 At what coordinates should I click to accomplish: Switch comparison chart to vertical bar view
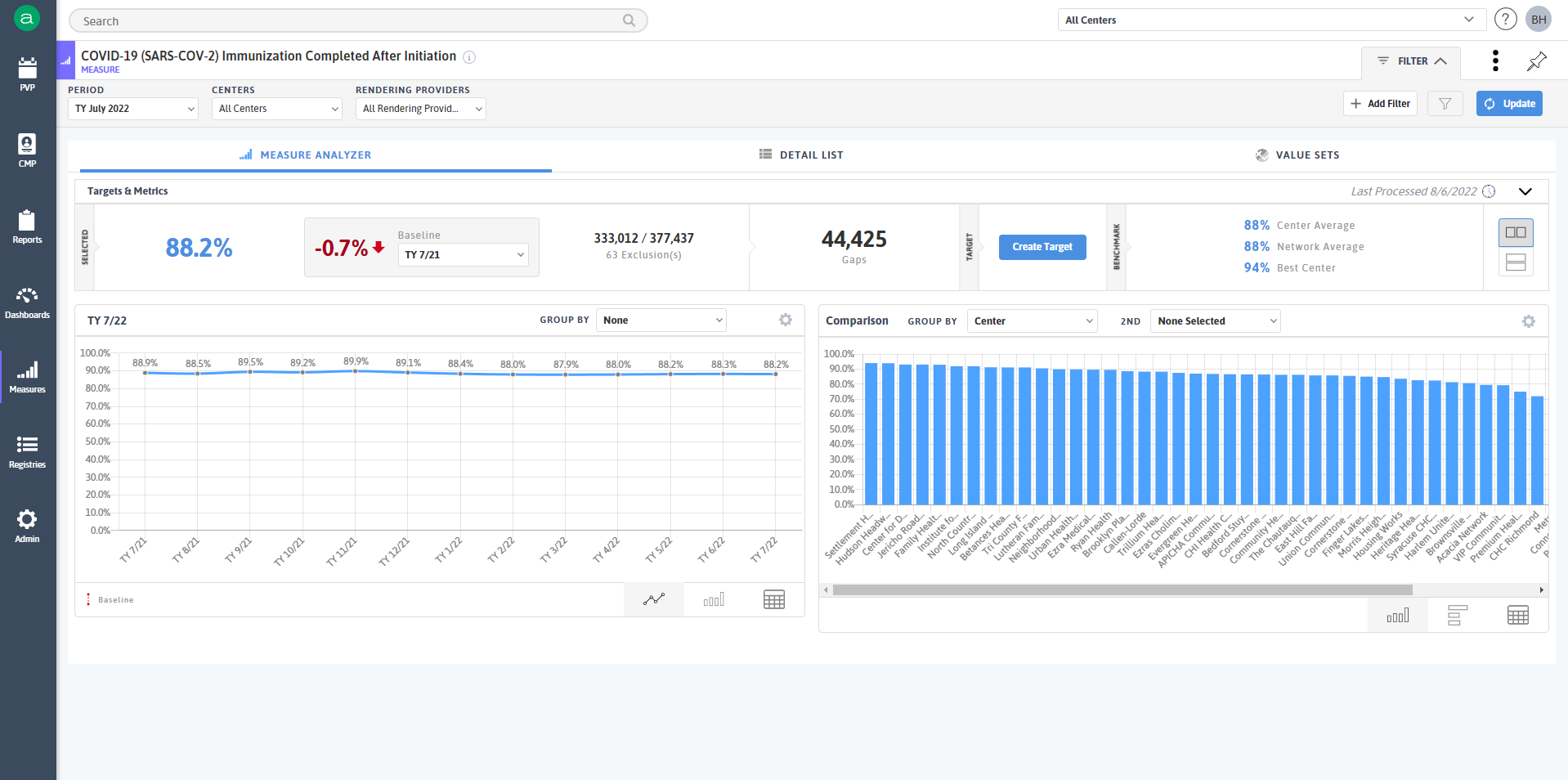(1398, 615)
